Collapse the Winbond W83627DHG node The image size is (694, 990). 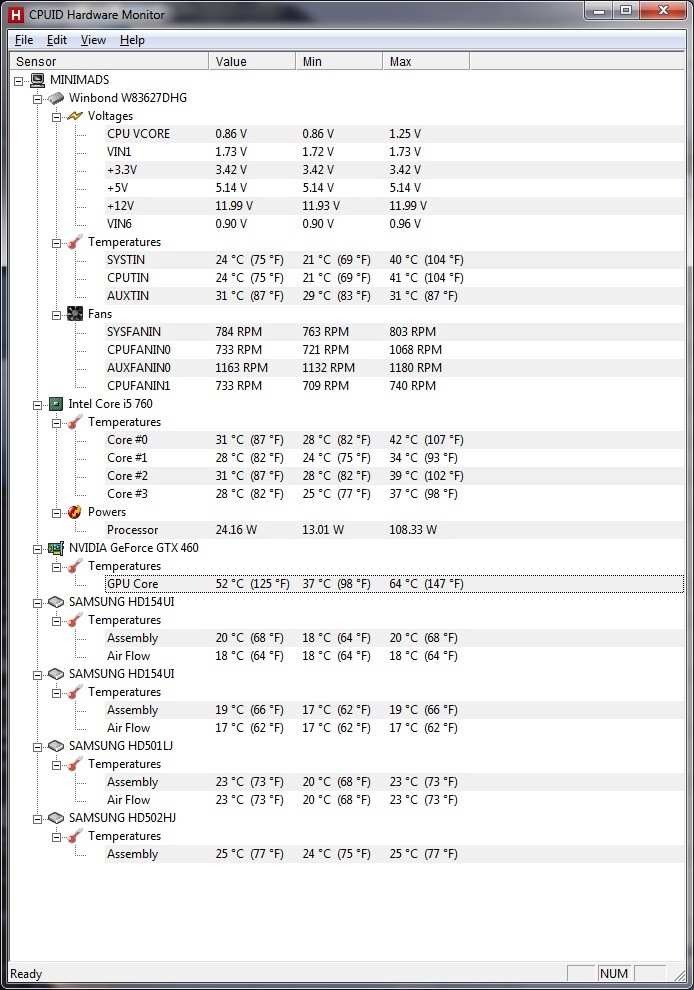[38, 99]
